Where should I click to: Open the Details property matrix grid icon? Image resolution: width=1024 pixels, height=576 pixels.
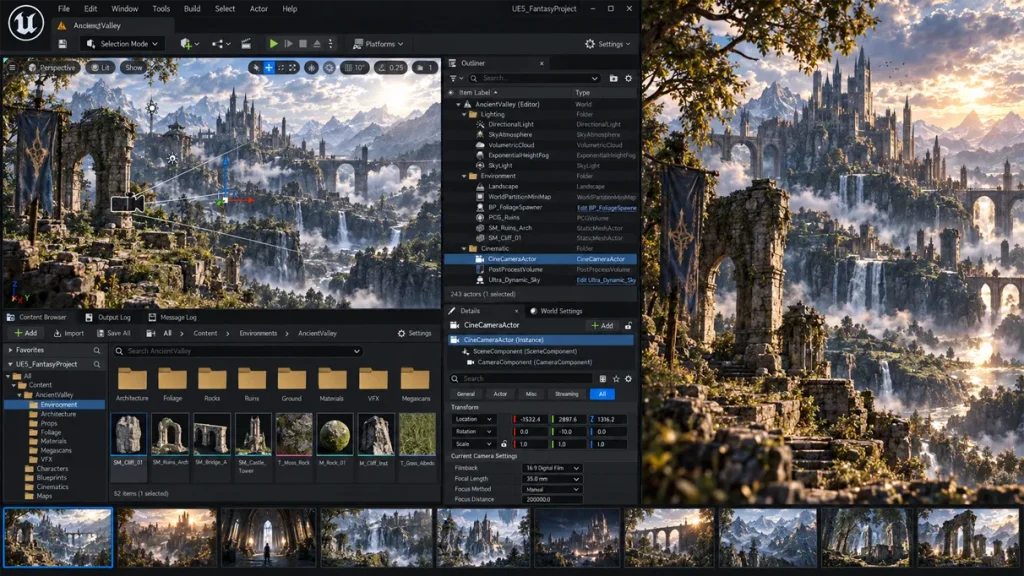pos(602,379)
